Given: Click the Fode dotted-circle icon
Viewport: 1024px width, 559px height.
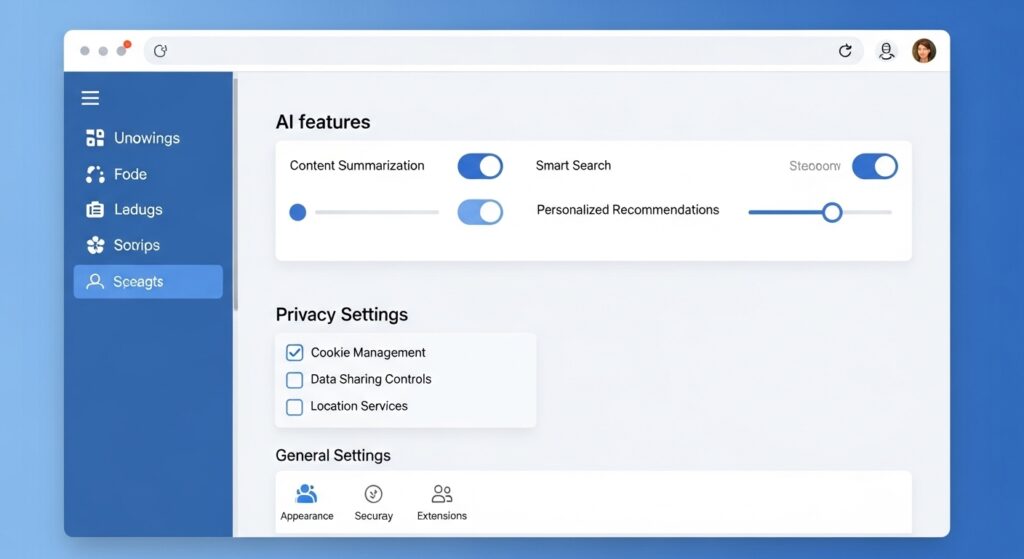Looking at the screenshot, I should (95, 174).
